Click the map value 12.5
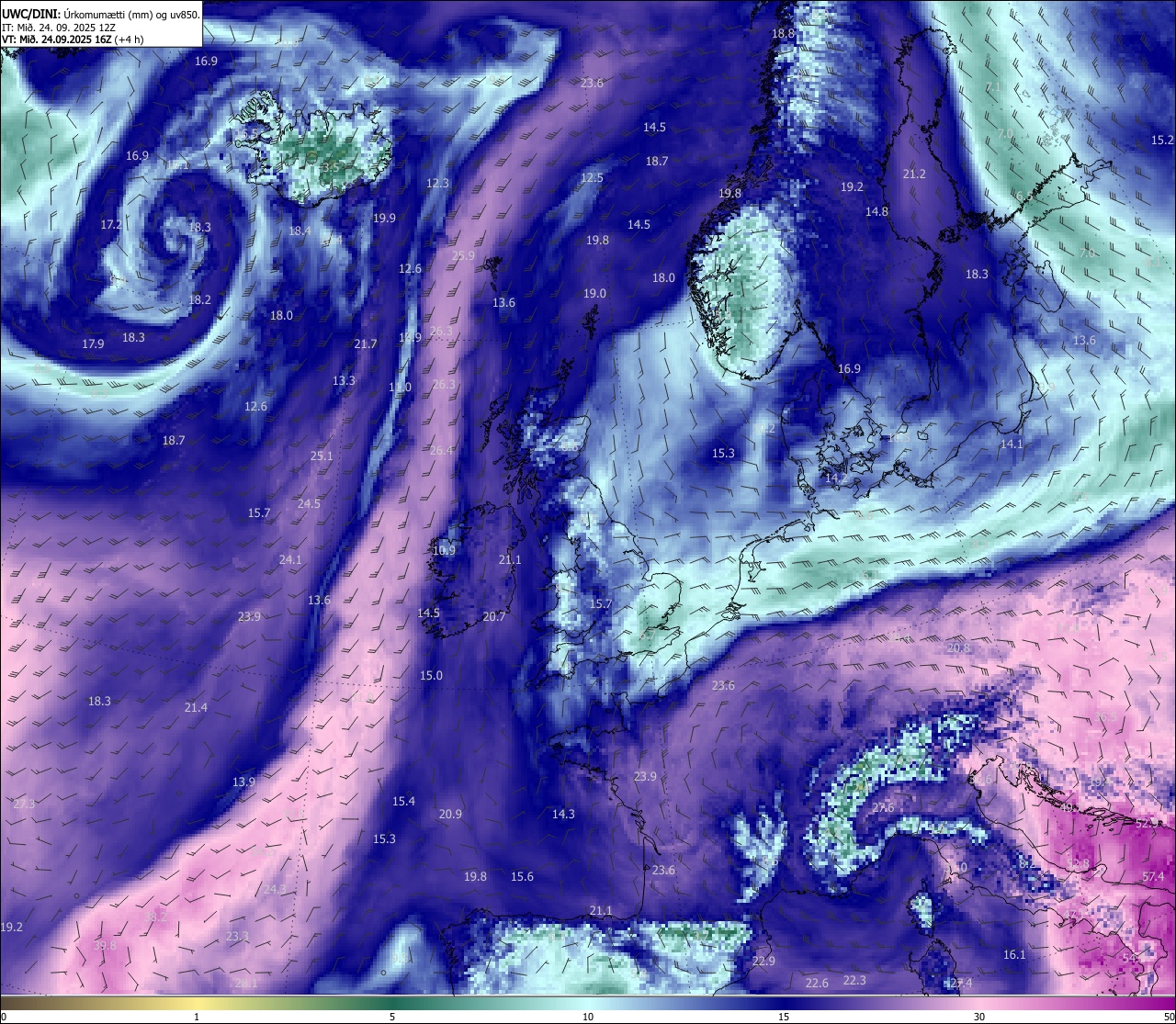 [x=592, y=177]
